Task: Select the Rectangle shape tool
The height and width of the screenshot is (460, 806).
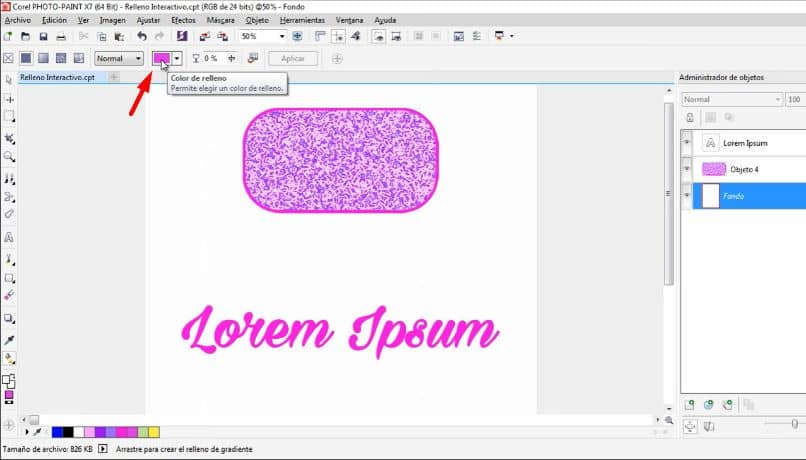Action: 9,278
